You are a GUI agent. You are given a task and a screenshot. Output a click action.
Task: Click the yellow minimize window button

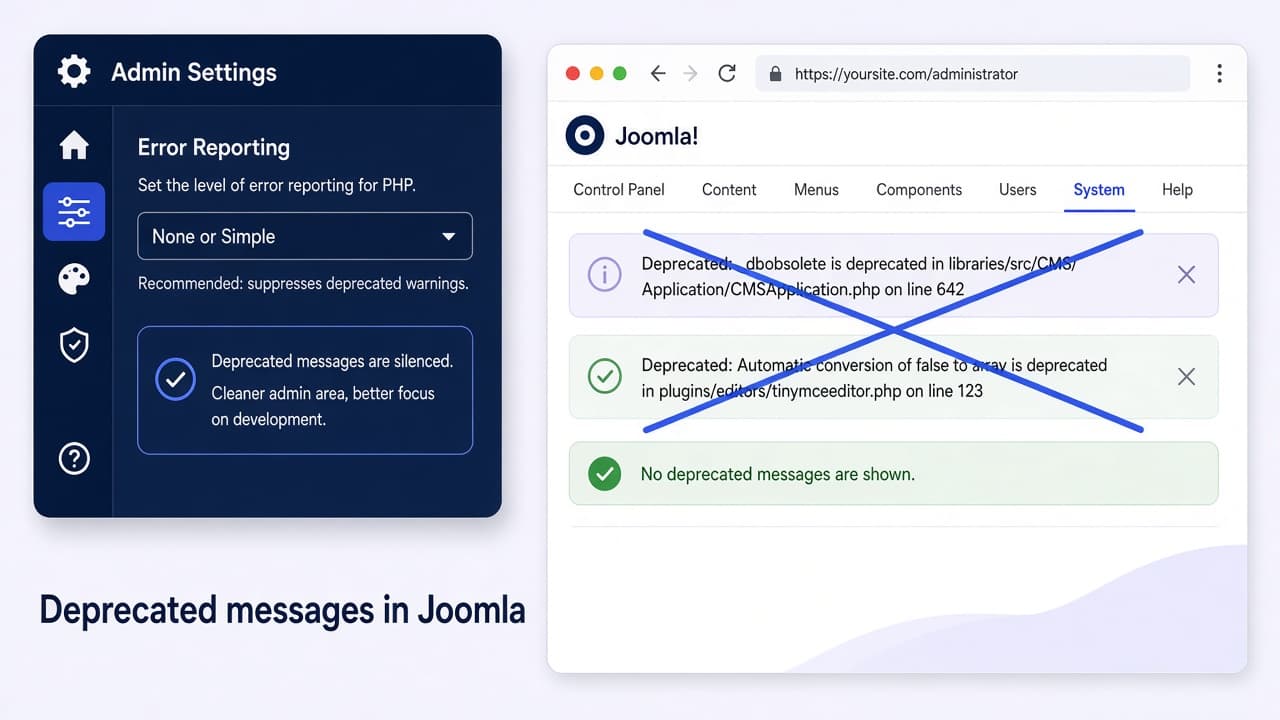[x=597, y=73]
